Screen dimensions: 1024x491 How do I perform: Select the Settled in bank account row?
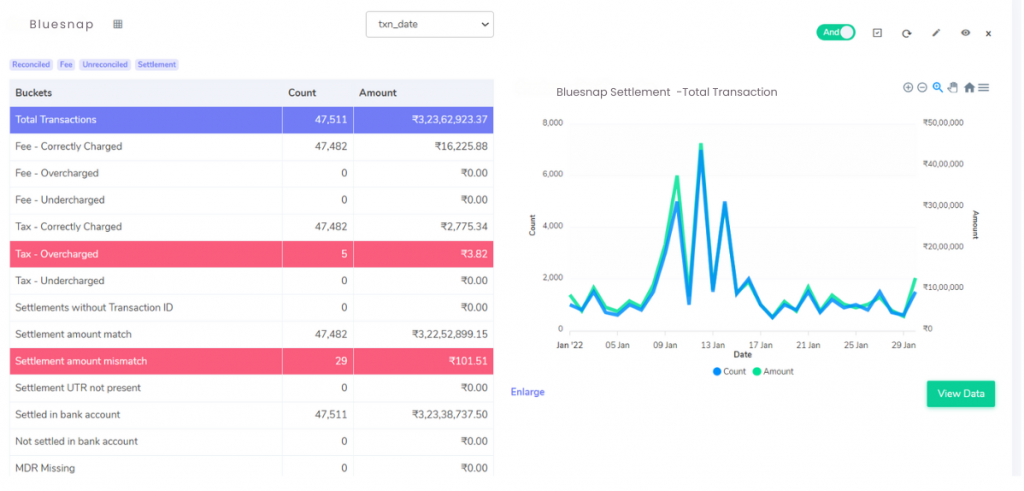[x=251, y=415]
